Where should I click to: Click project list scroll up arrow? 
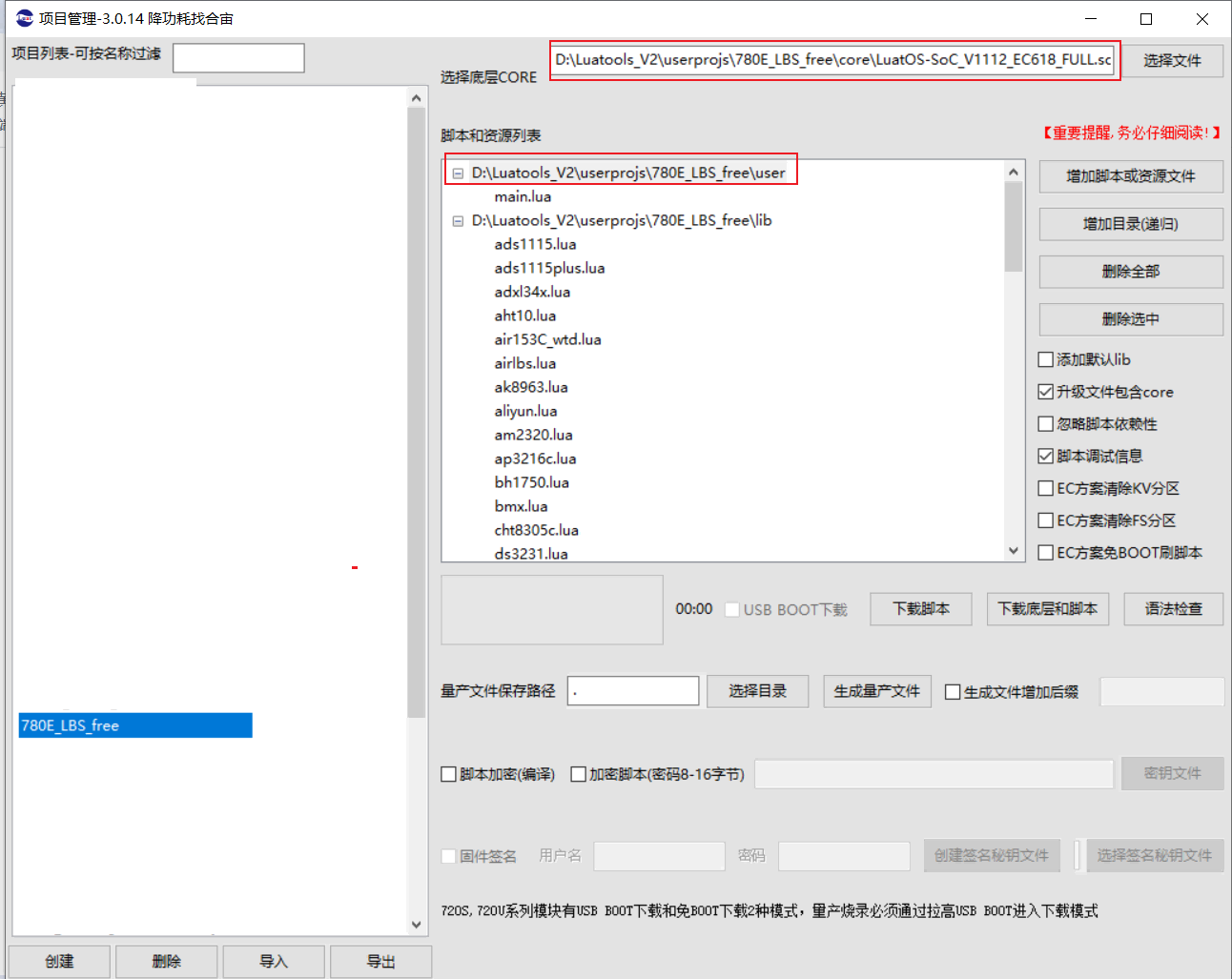(416, 97)
